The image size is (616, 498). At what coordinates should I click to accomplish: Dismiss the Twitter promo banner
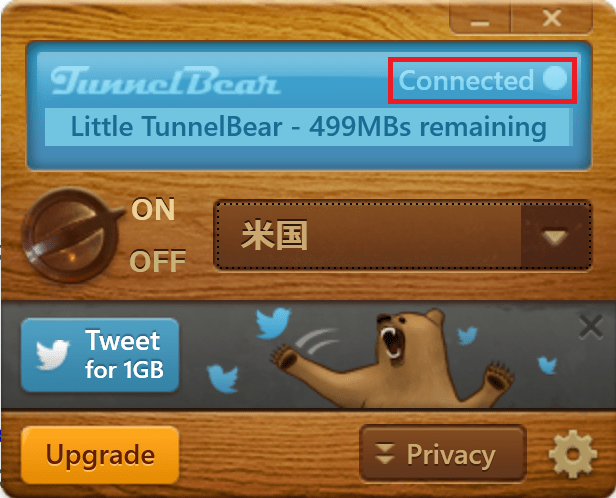tap(590, 326)
